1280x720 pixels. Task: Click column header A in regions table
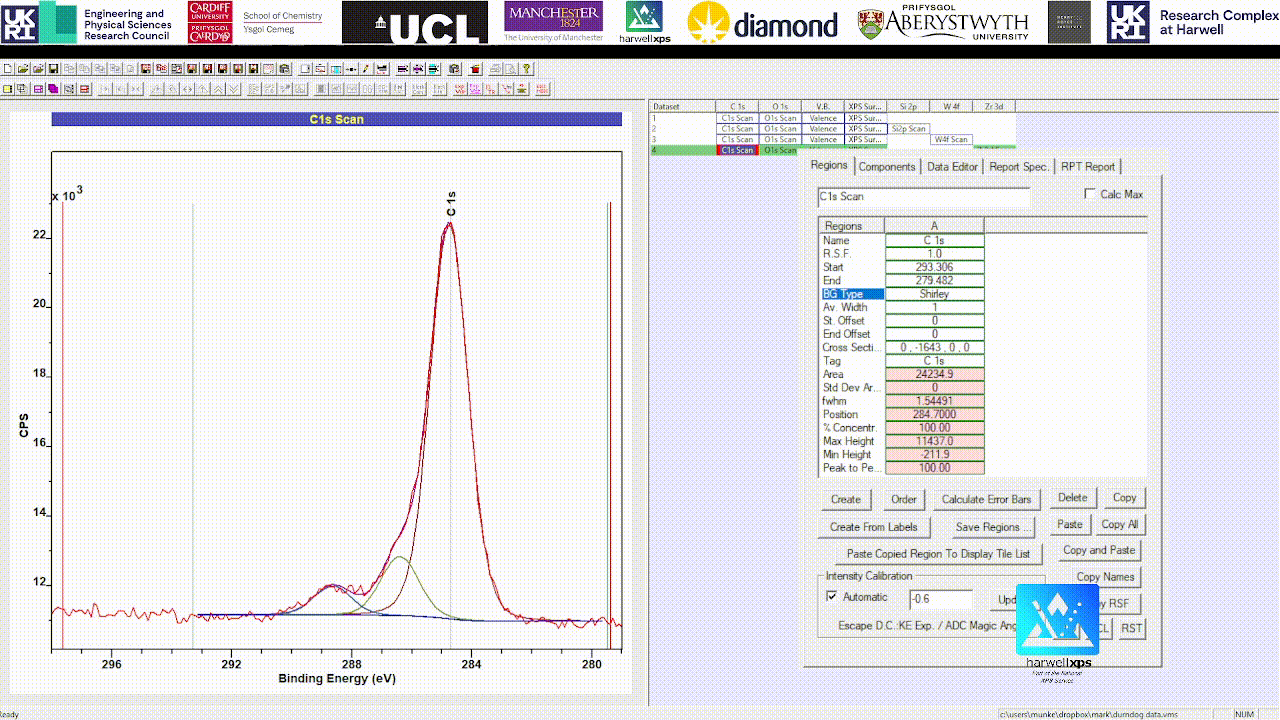(x=934, y=226)
